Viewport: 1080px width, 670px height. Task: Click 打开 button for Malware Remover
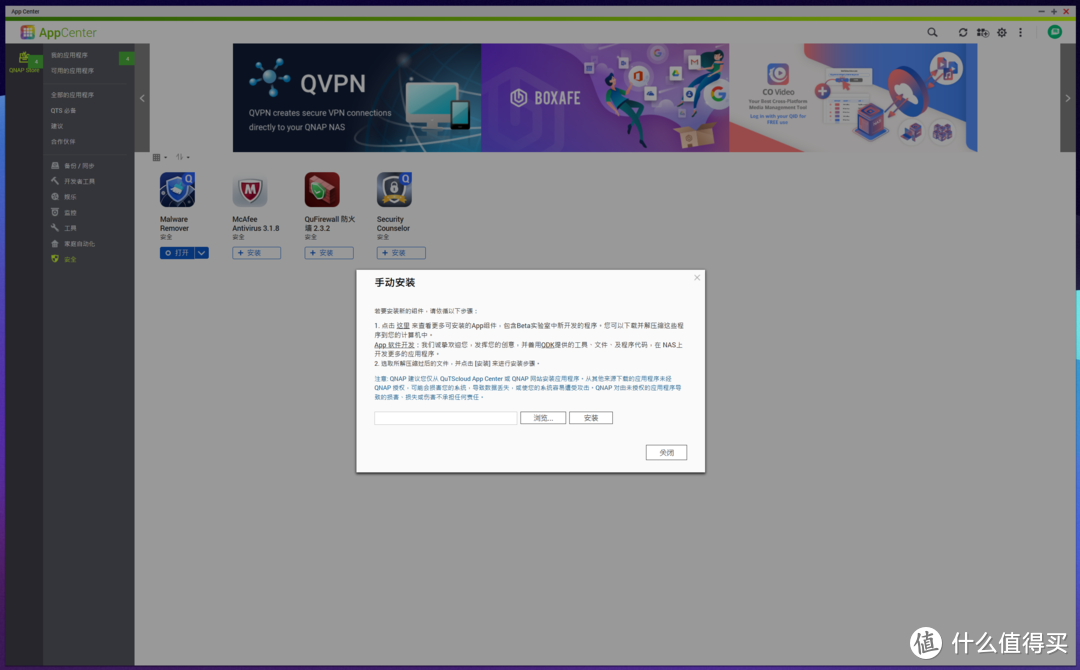coord(177,253)
